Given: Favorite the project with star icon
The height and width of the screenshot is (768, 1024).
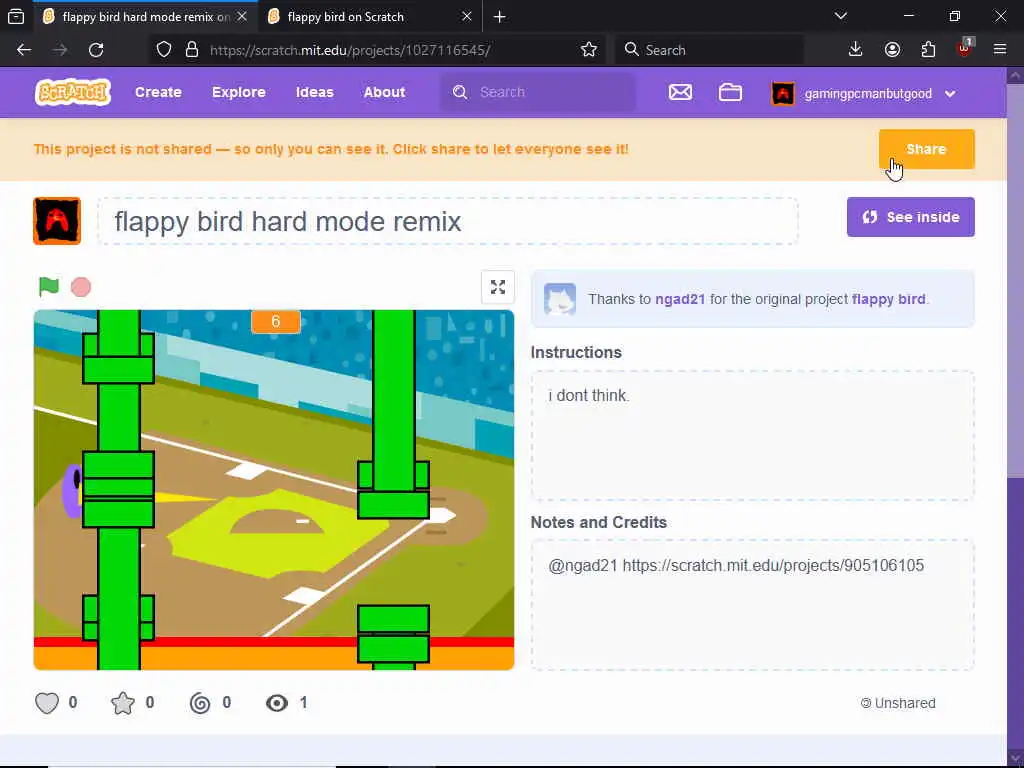Looking at the screenshot, I should (123, 703).
